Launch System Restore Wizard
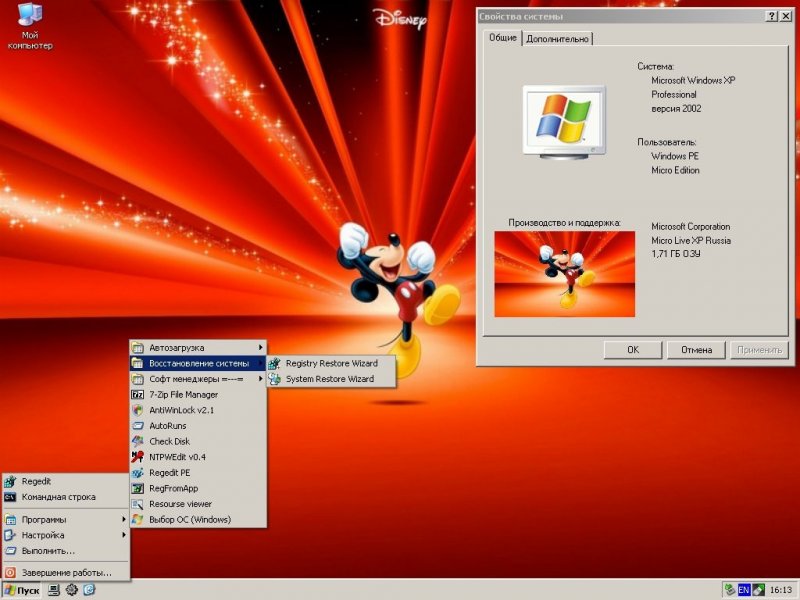Viewport: 800px width, 600px height. pyautogui.click(x=331, y=379)
